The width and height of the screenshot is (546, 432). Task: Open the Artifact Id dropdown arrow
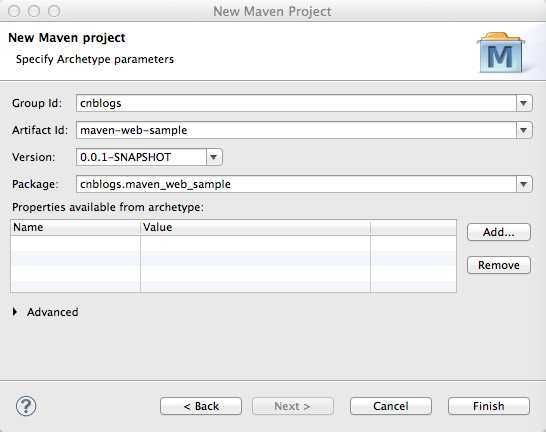tap(524, 130)
